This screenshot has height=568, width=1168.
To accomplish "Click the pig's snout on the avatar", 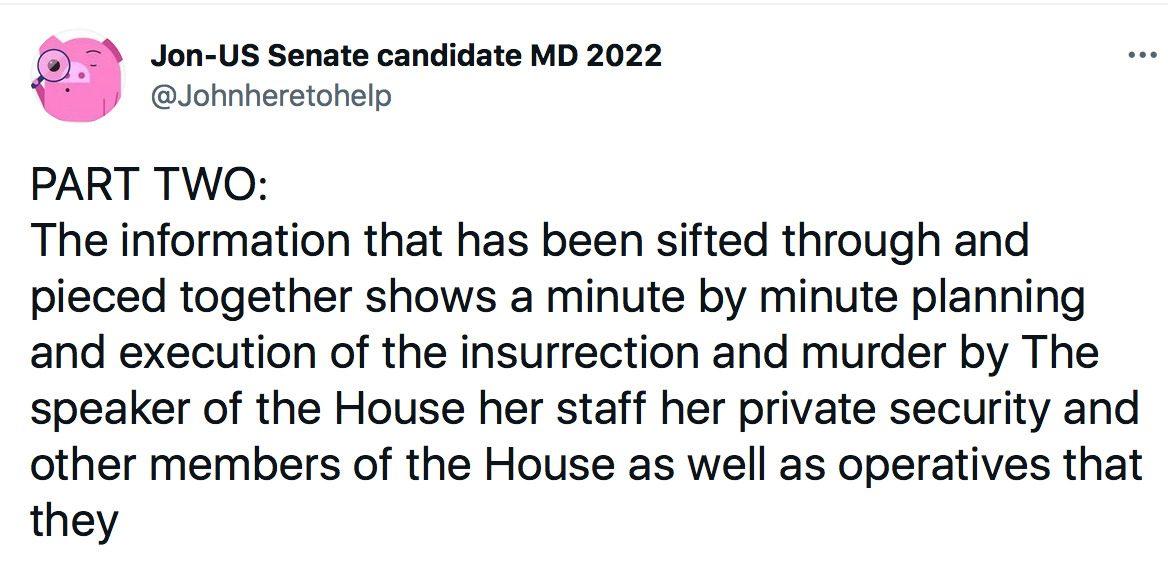I will 80,74.
